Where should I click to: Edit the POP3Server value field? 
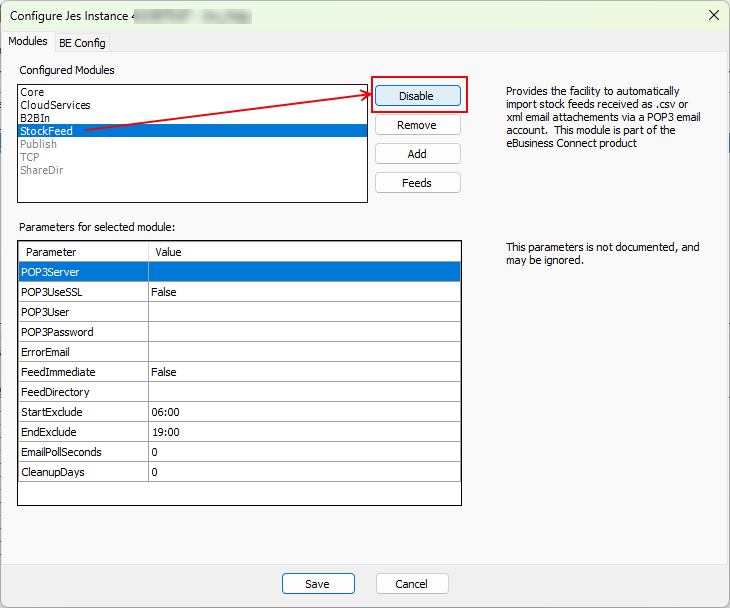click(x=304, y=272)
